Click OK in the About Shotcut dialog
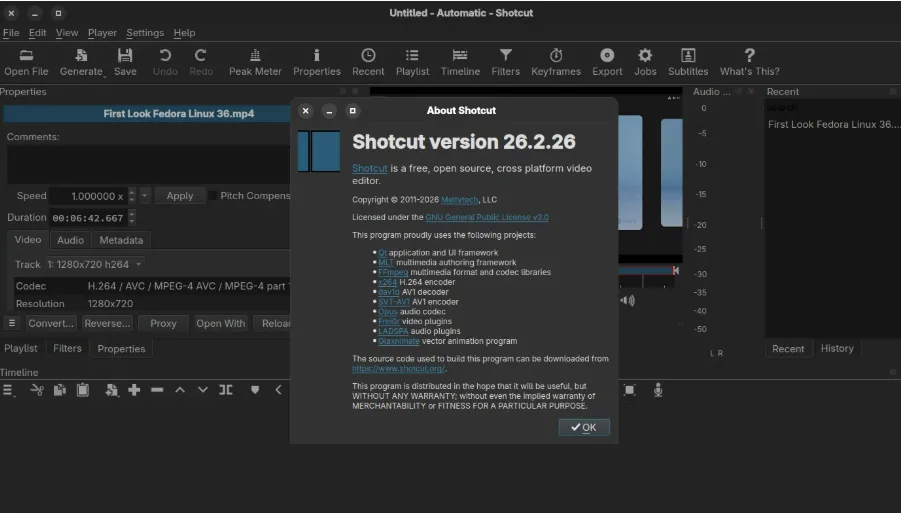901x514 pixels. pyautogui.click(x=584, y=427)
